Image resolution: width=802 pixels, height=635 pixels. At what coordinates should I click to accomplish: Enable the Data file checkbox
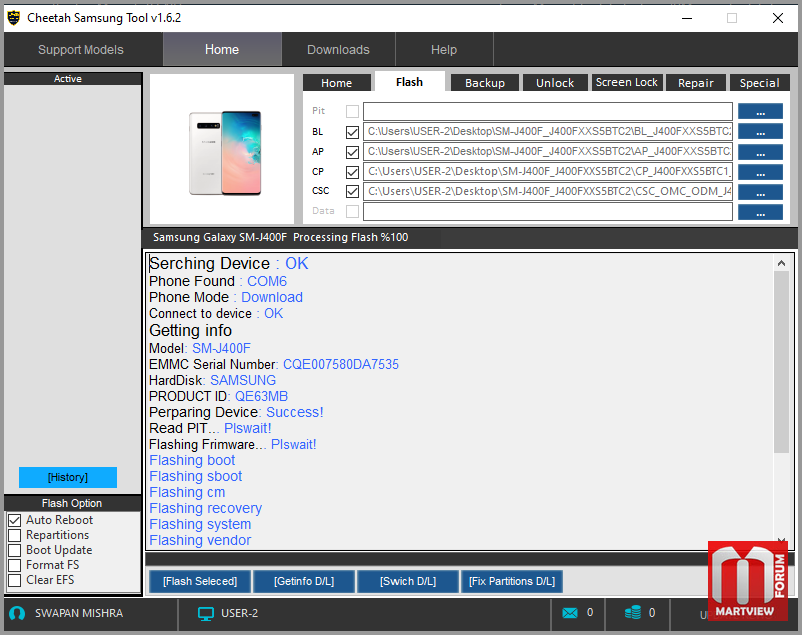coord(352,211)
